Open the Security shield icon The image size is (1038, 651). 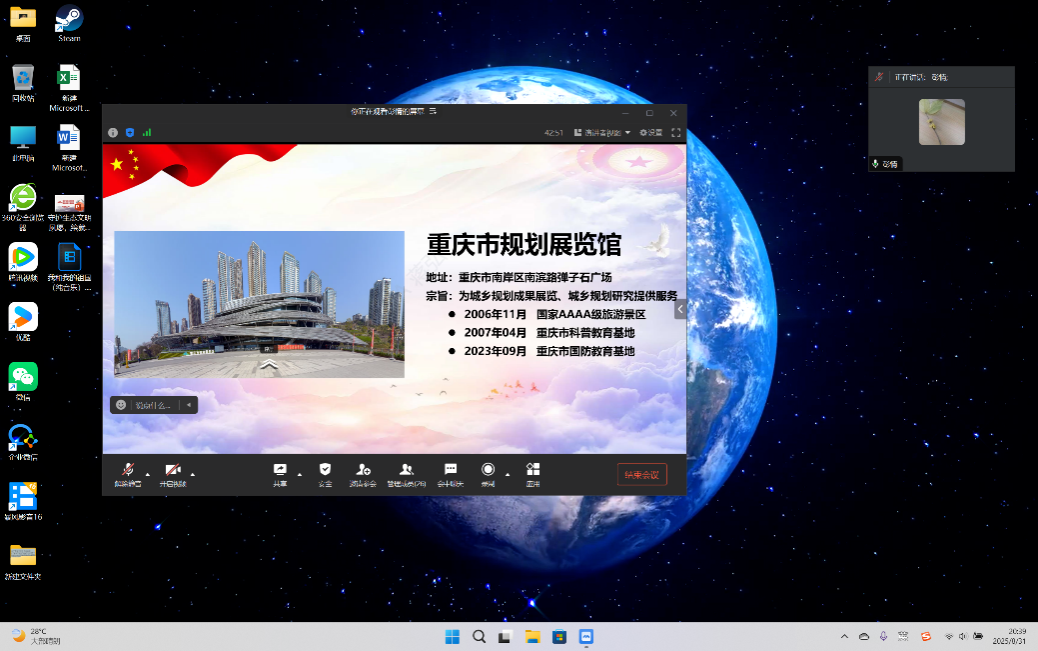[325, 471]
